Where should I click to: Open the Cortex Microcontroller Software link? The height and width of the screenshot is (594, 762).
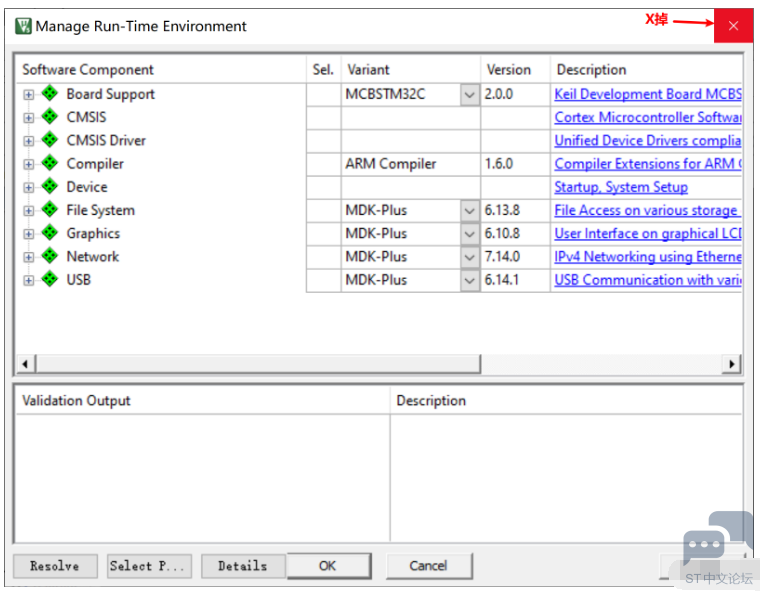[648, 118]
